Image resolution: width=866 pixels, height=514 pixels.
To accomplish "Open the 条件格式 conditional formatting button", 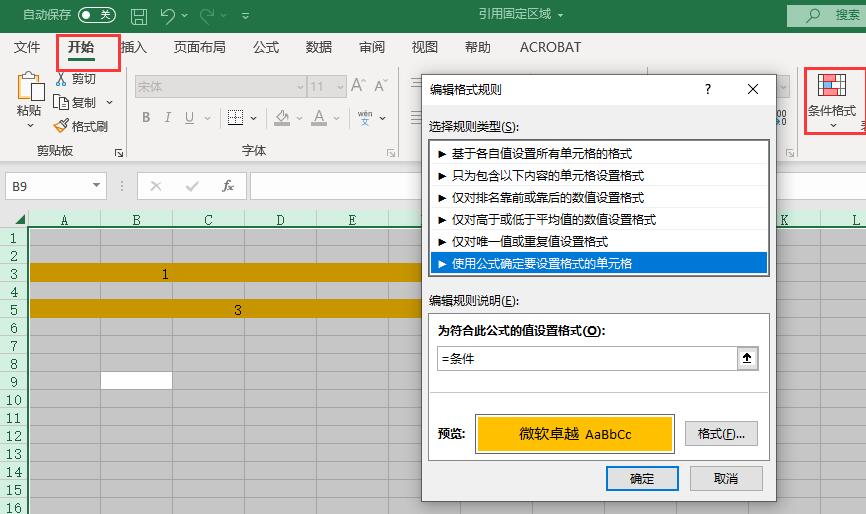I will [x=831, y=101].
